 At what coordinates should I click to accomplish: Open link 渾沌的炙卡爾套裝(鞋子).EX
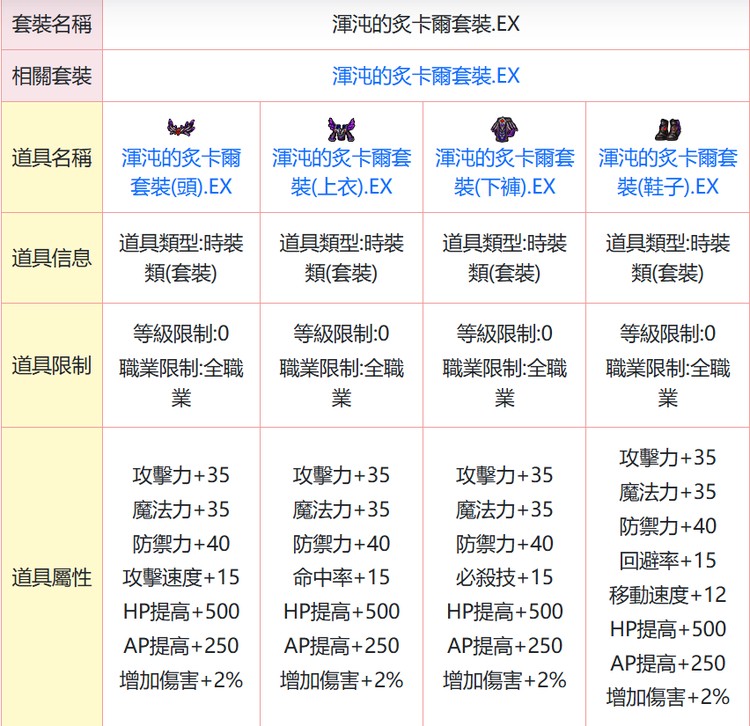point(668,172)
